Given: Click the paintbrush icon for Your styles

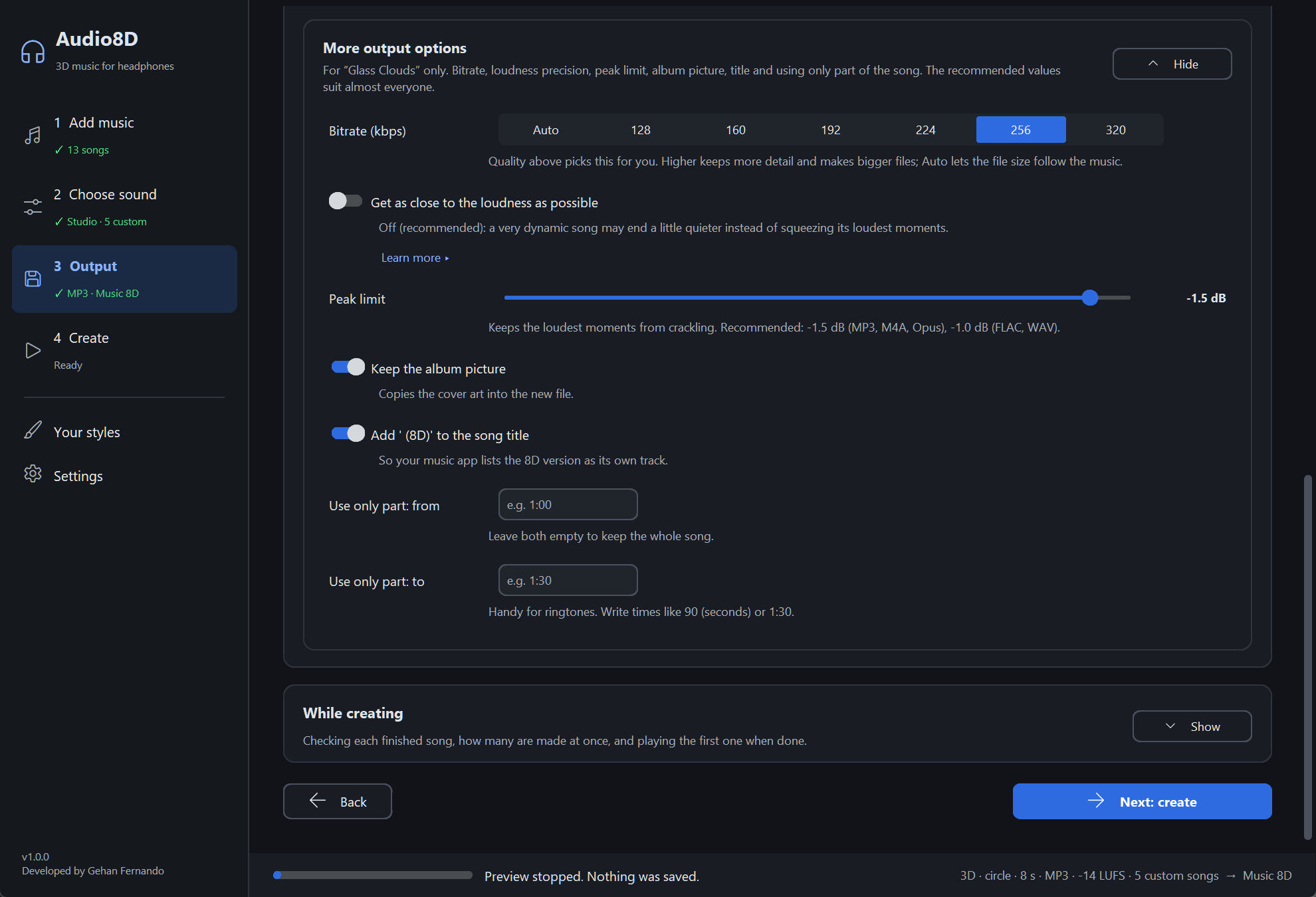Looking at the screenshot, I should tap(33, 430).
